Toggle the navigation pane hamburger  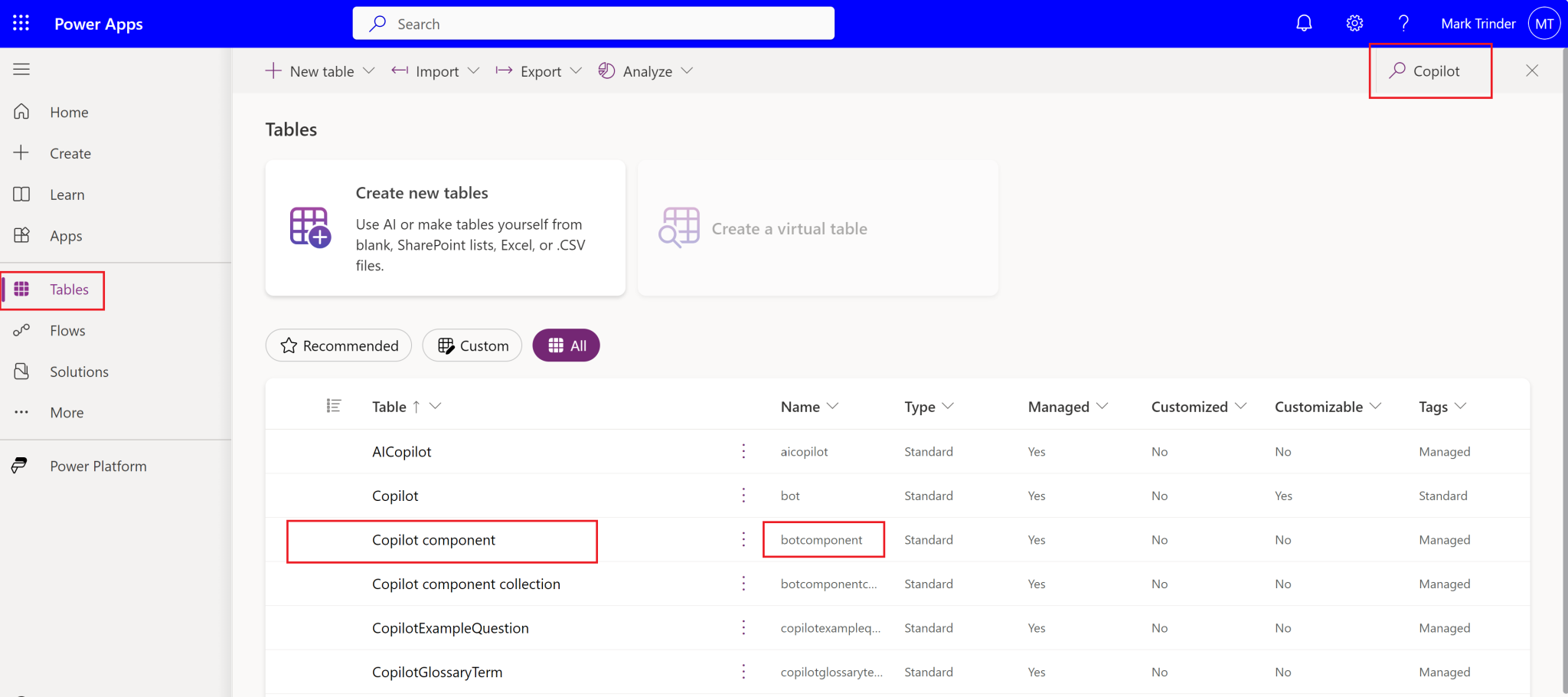click(x=21, y=69)
